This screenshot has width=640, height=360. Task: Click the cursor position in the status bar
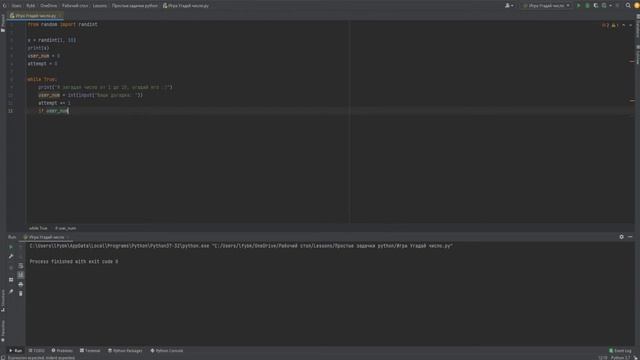point(603,358)
